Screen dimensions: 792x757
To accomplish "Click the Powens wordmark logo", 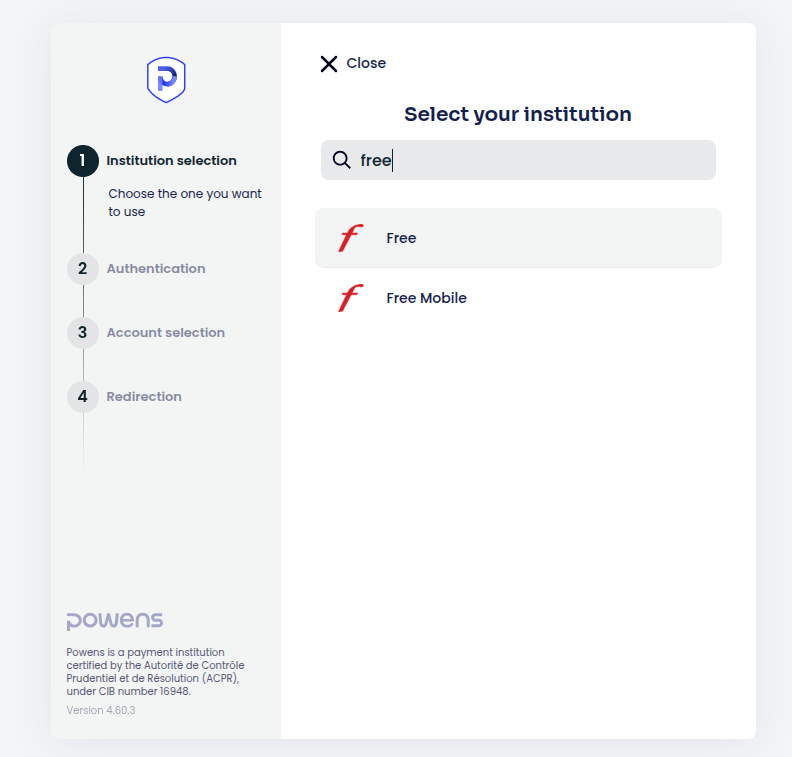I will click(x=114, y=621).
